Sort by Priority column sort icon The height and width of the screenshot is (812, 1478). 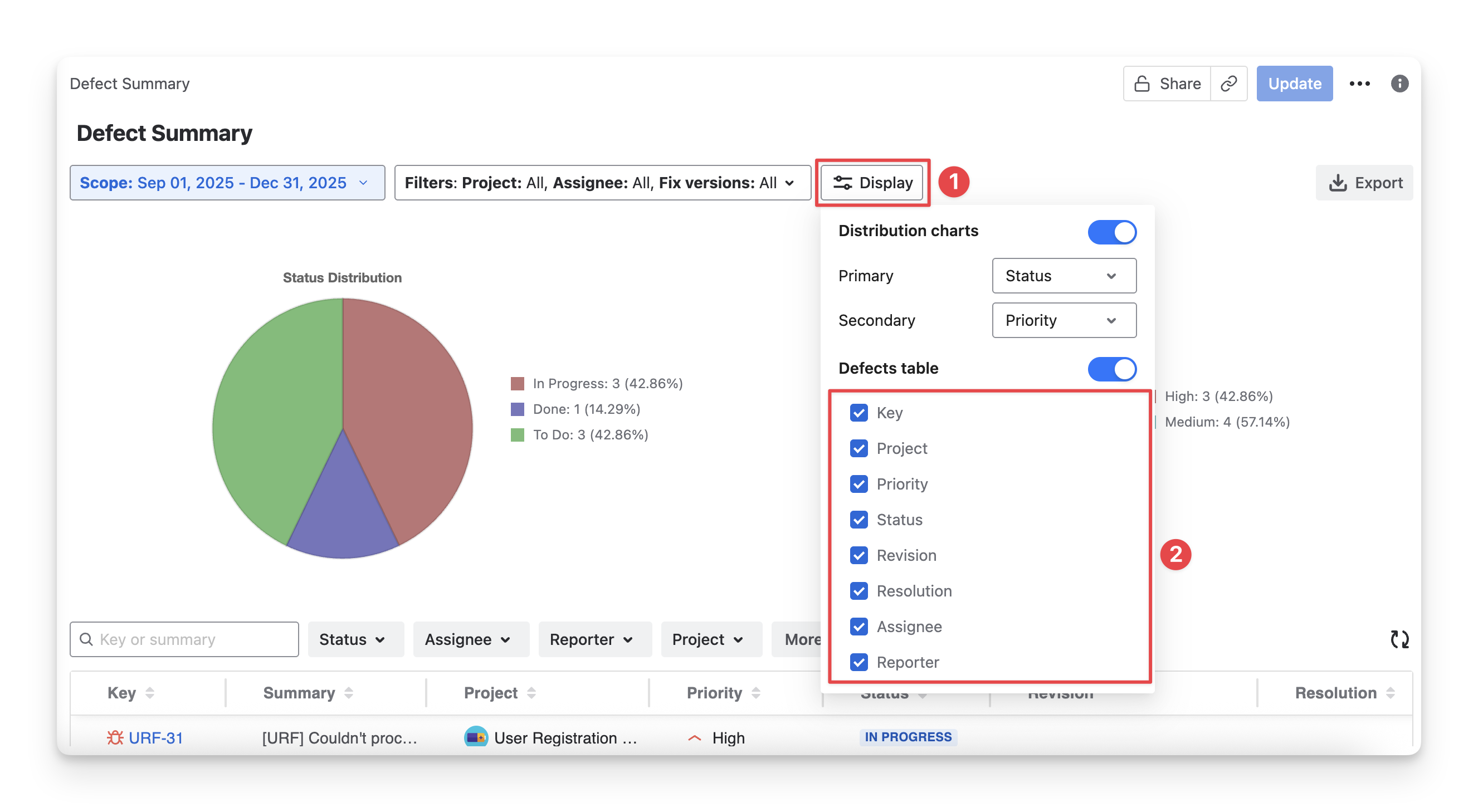pyautogui.click(x=755, y=693)
